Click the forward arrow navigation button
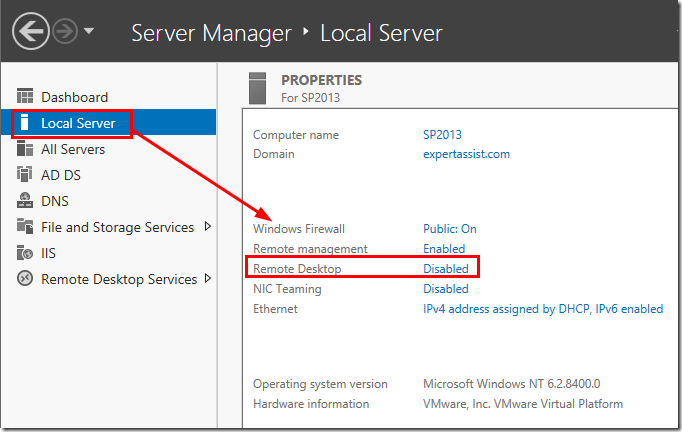This screenshot has height=432, width=682. (x=66, y=31)
